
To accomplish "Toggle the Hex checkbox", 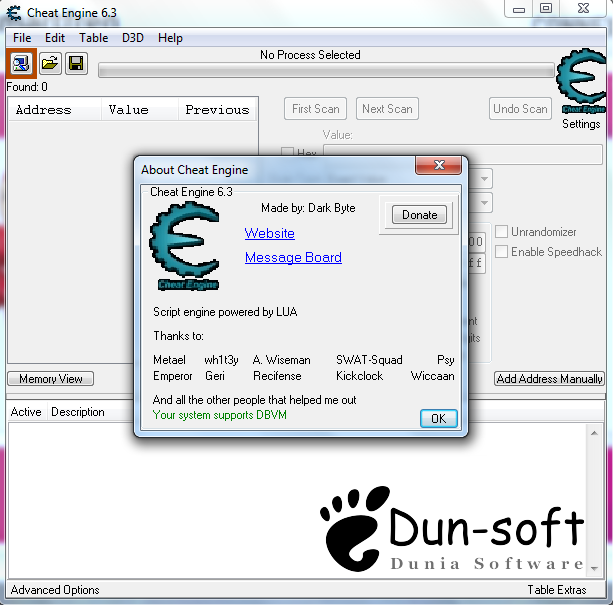I will 287,152.
